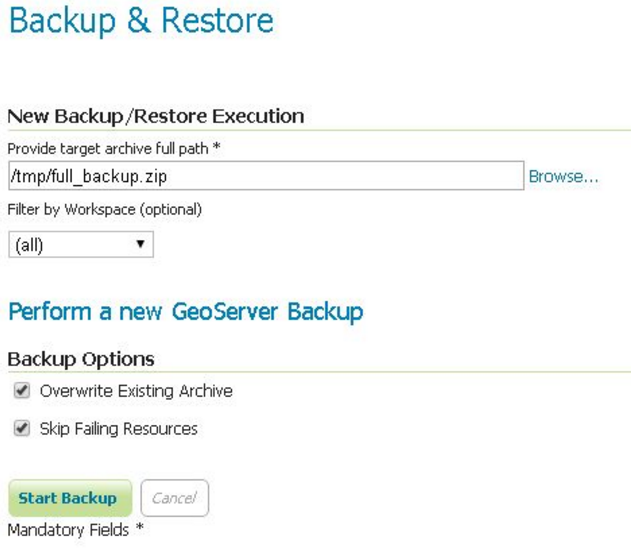
Task: Click the asterisk after the archive path label
Action: pyautogui.click(x=216, y=148)
